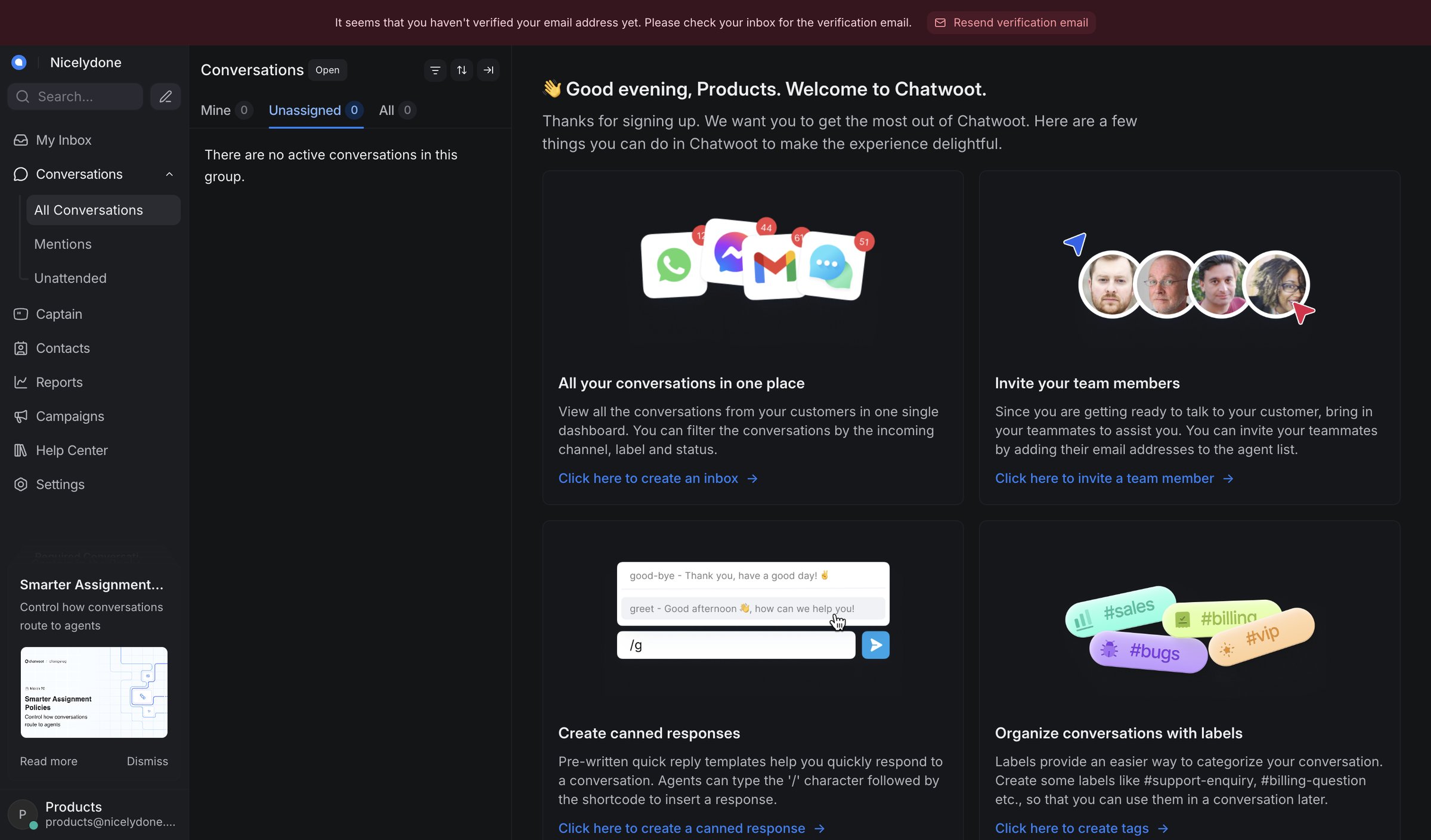Open the Captain section
The width and height of the screenshot is (1431, 840).
(59, 314)
